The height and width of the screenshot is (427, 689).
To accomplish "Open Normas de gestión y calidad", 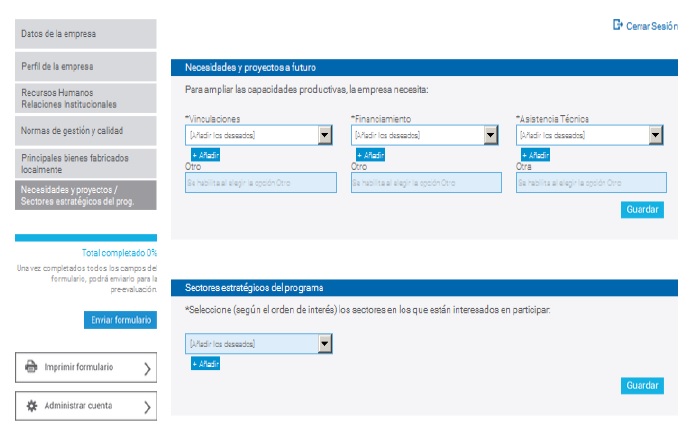I will pyautogui.click(x=86, y=130).
